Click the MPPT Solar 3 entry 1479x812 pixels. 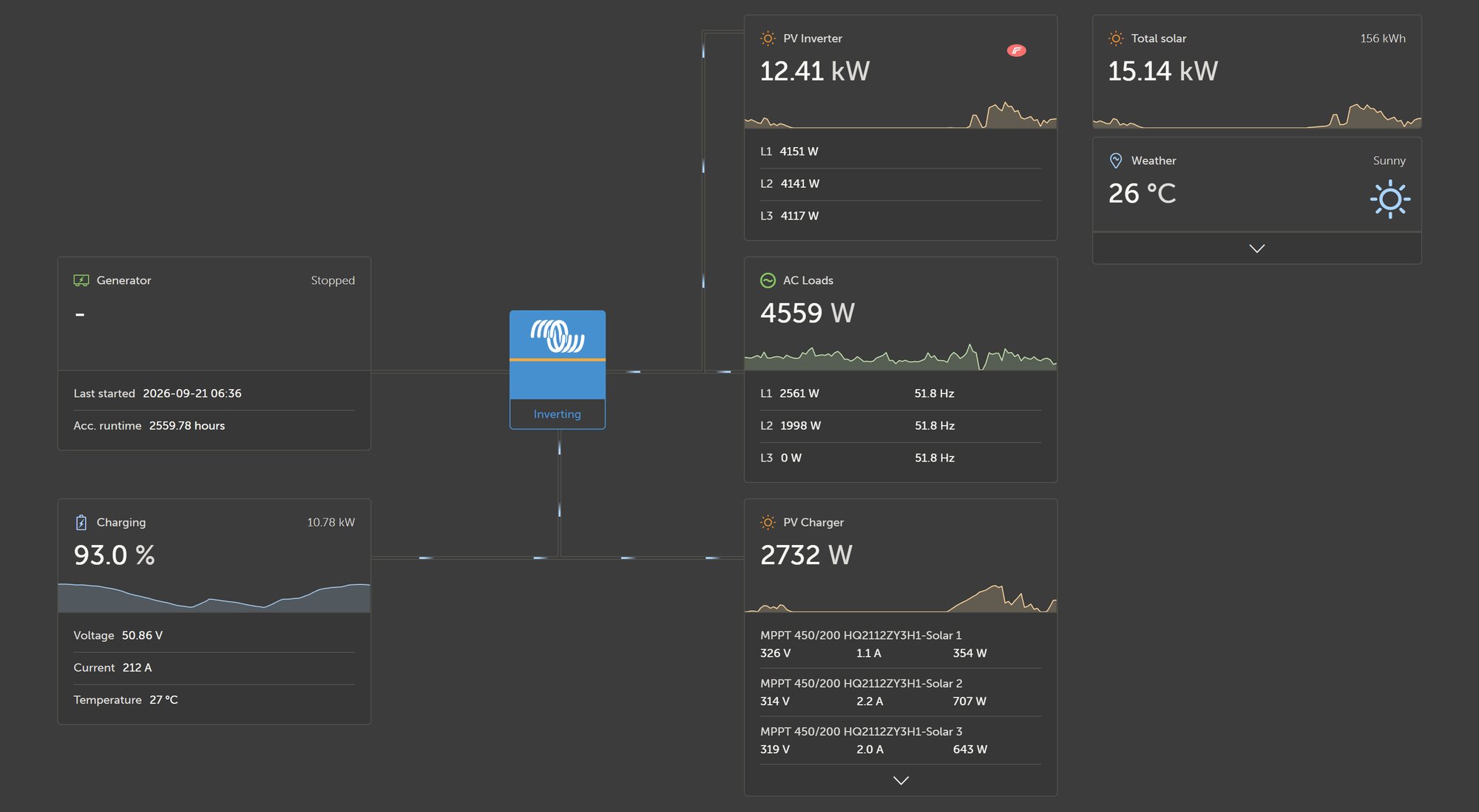(901, 740)
